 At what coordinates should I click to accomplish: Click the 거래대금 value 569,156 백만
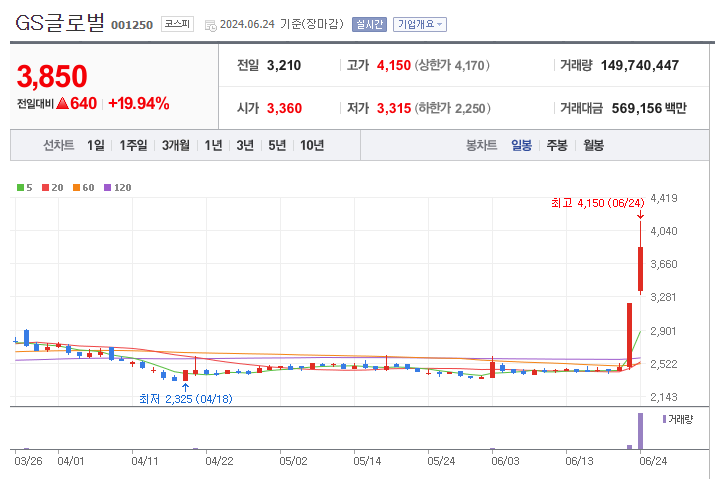(649, 108)
